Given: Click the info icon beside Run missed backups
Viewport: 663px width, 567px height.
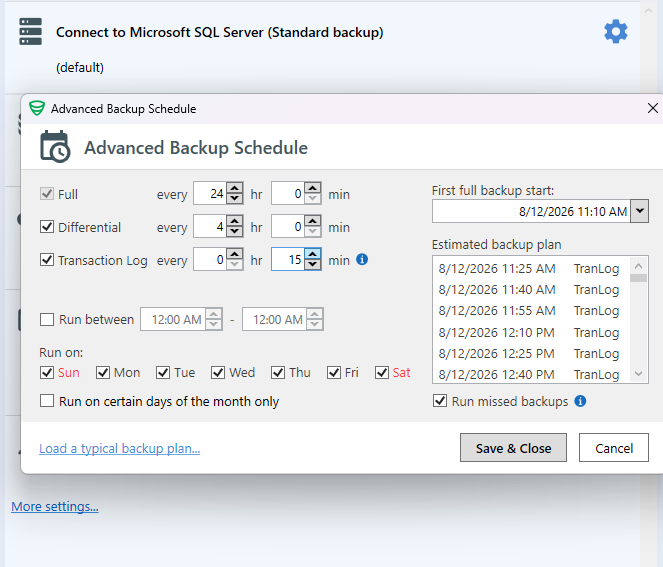Looking at the screenshot, I should (x=580, y=401).
